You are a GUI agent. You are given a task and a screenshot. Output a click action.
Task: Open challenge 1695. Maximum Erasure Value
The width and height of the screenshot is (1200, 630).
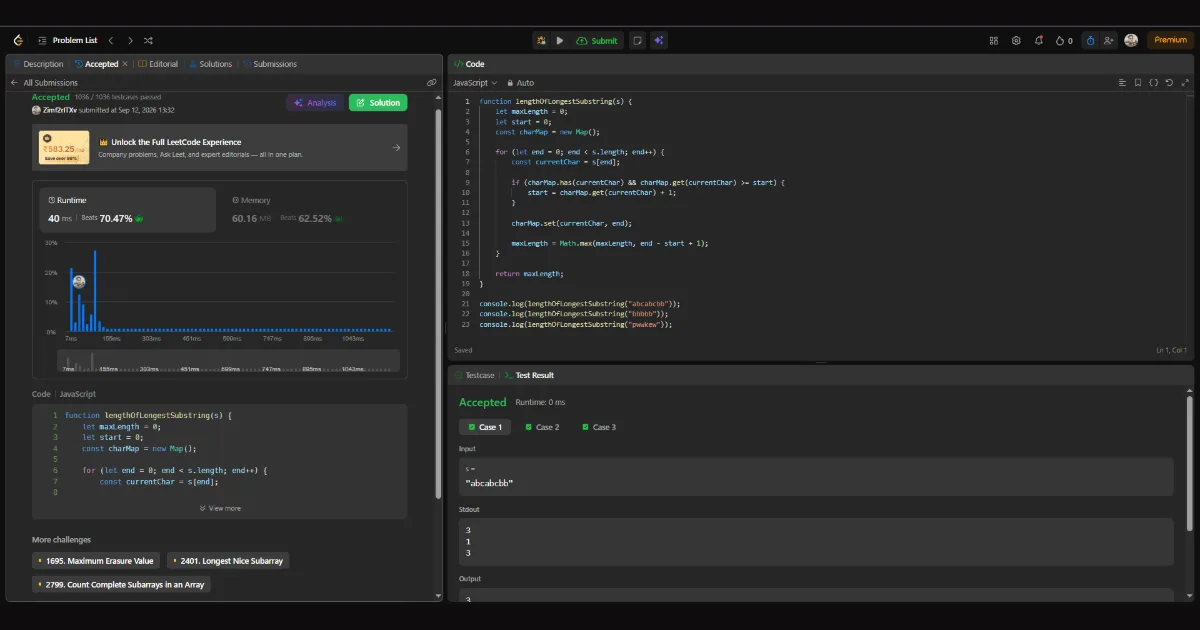tap(96, 561)
